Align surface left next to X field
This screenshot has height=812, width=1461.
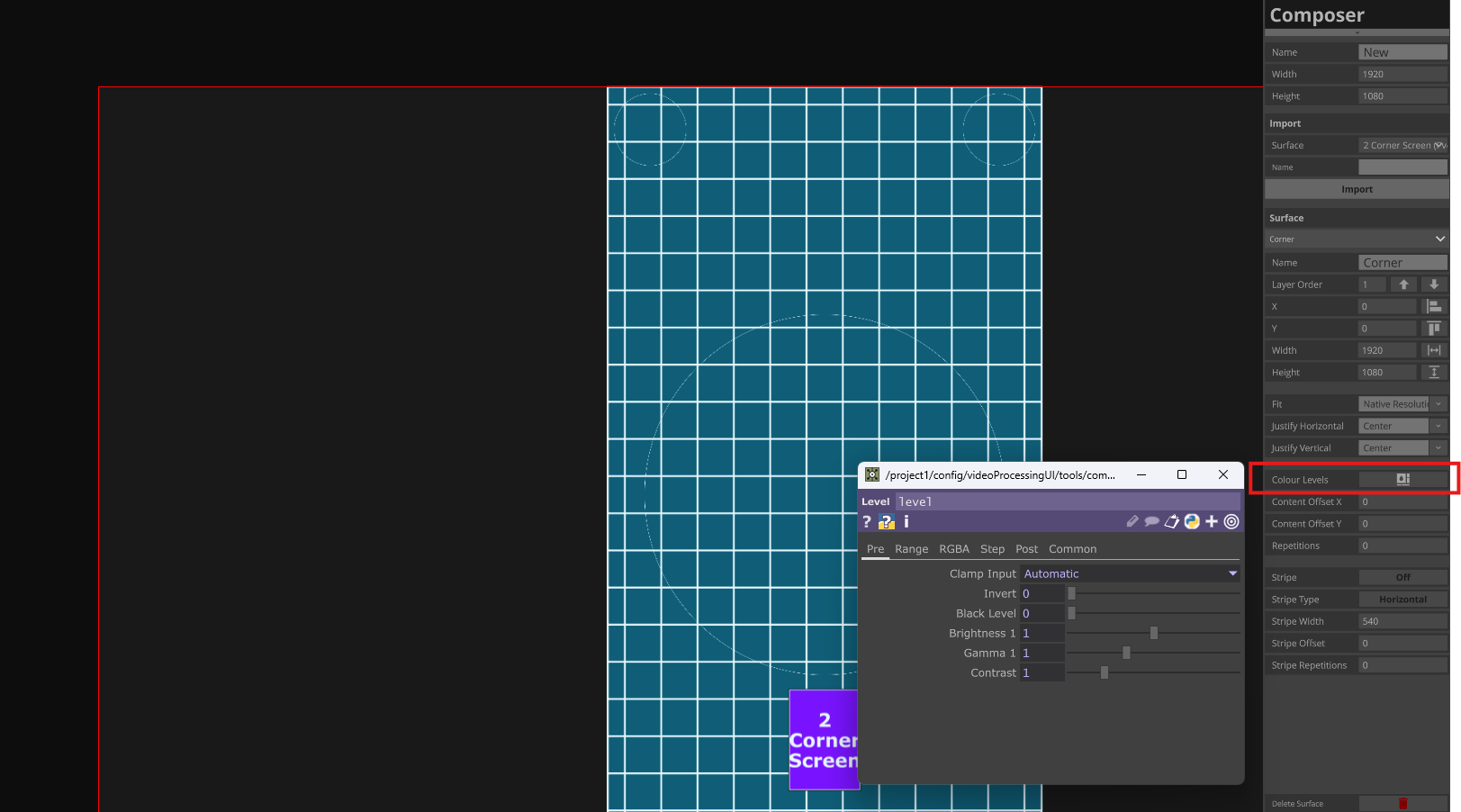coord(1434,306)
